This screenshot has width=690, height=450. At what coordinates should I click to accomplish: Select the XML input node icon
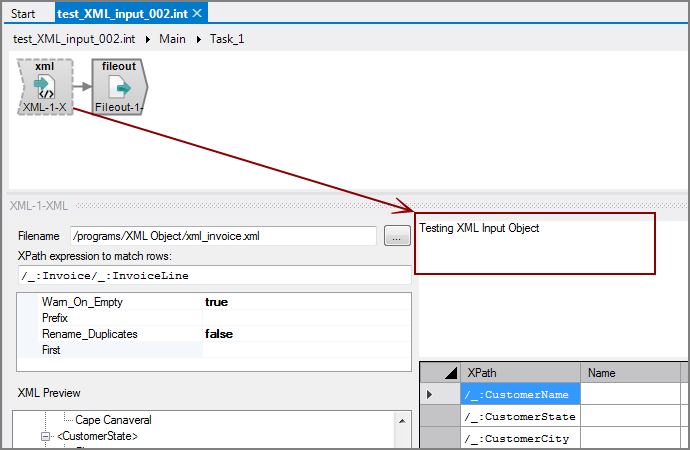click(x=45, y=86)
